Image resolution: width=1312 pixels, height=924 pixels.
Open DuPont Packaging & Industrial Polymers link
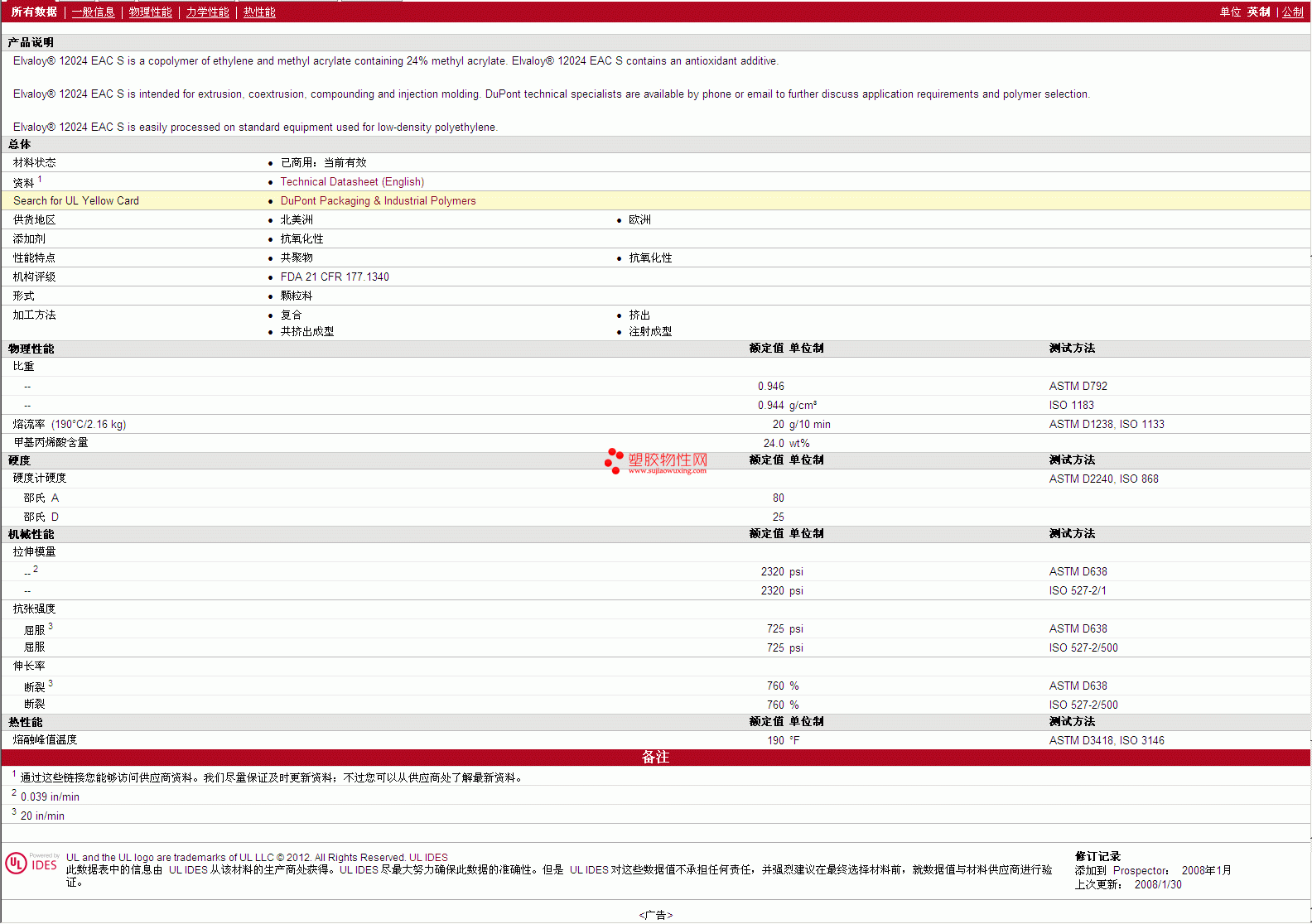tap(378, 200)
